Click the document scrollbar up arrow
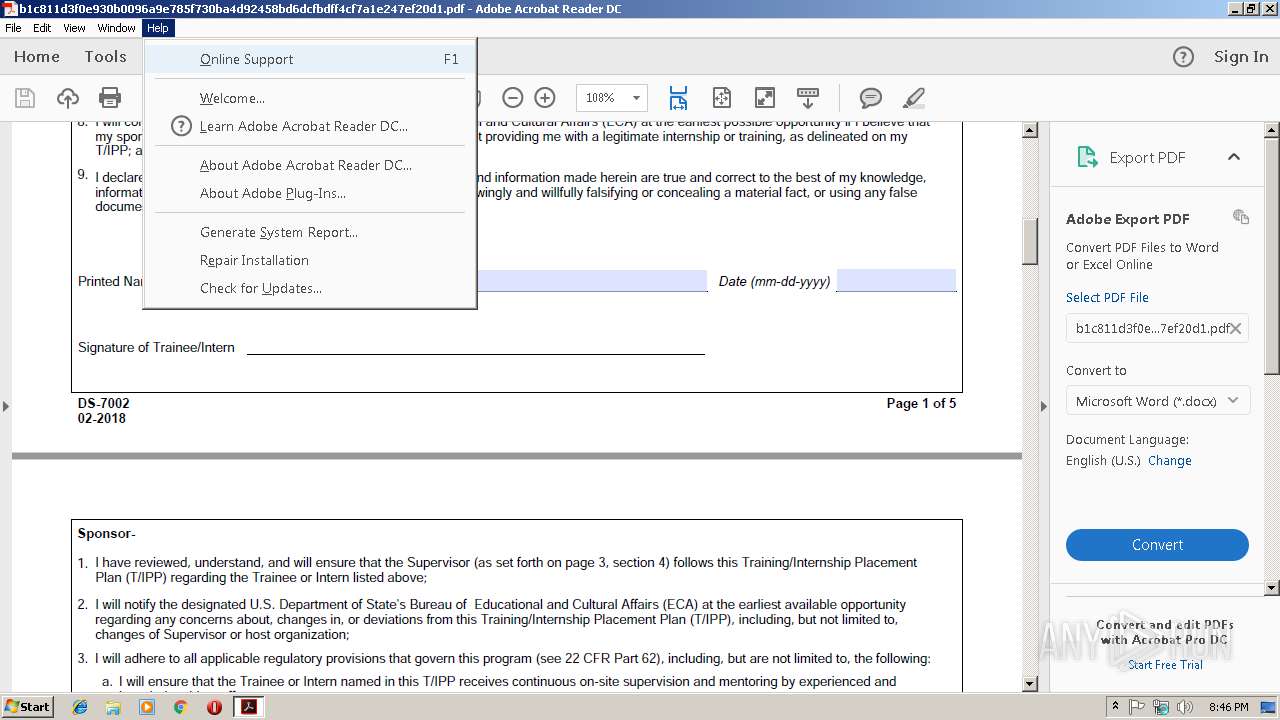Screen dimensions: 1280x720 pyautogui.click(x=1030, y=130)
